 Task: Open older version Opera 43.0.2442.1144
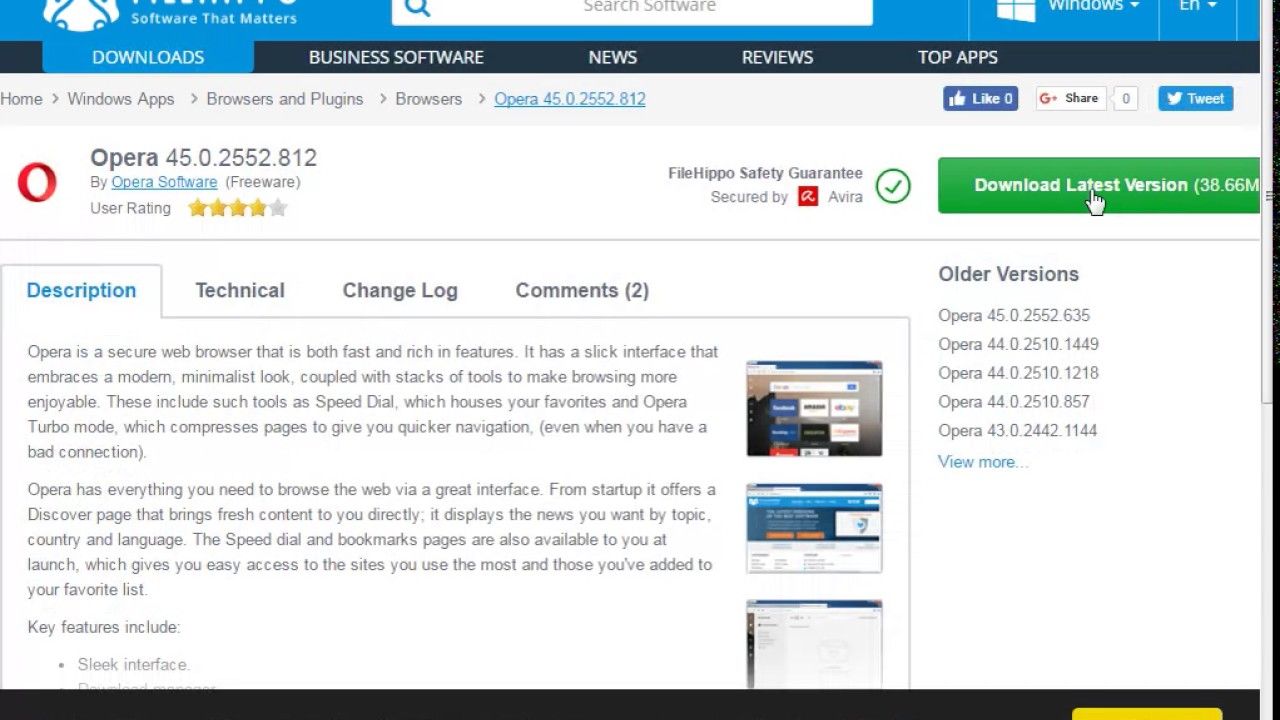[x=1018, y=431]
